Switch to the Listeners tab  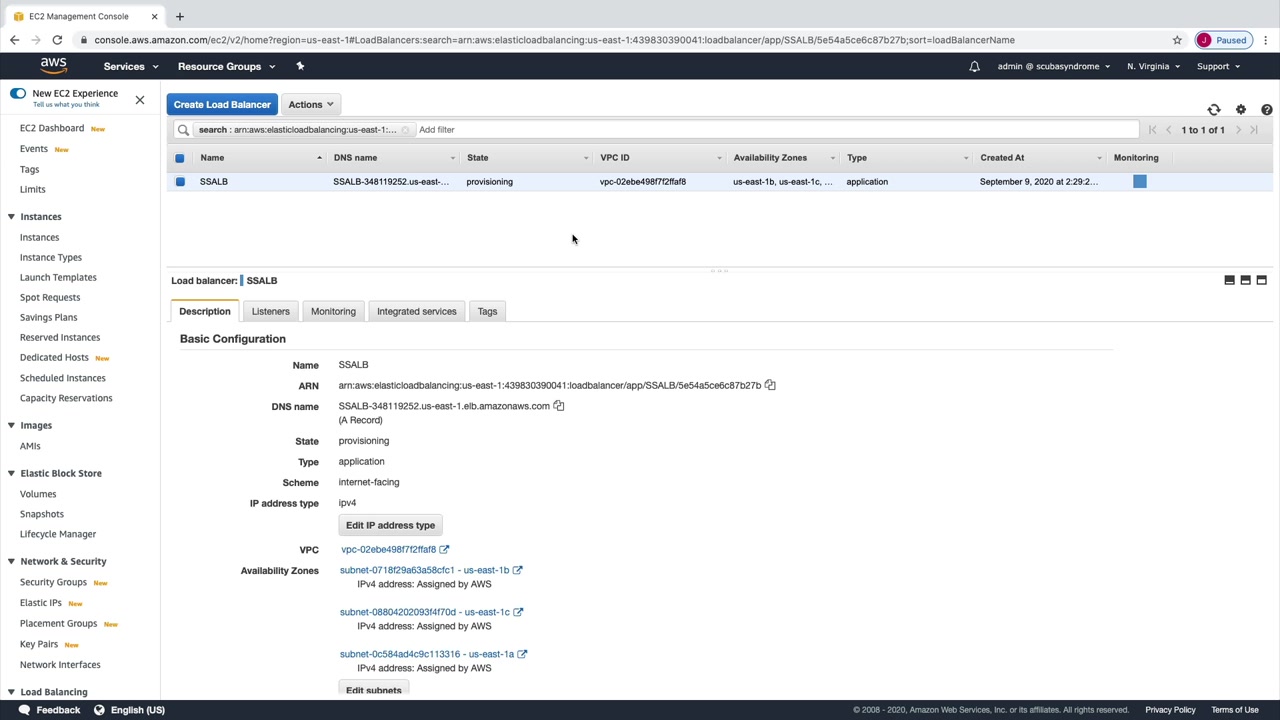point(270,311)
